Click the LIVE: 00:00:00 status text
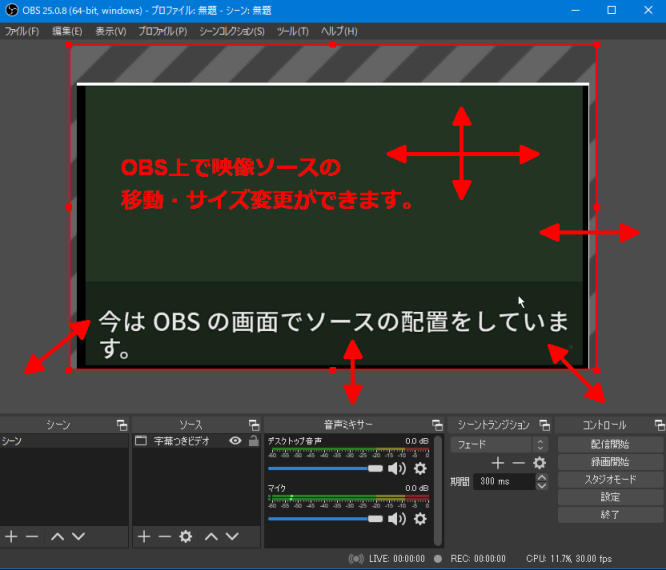666x570 pixels. [397, 559]
